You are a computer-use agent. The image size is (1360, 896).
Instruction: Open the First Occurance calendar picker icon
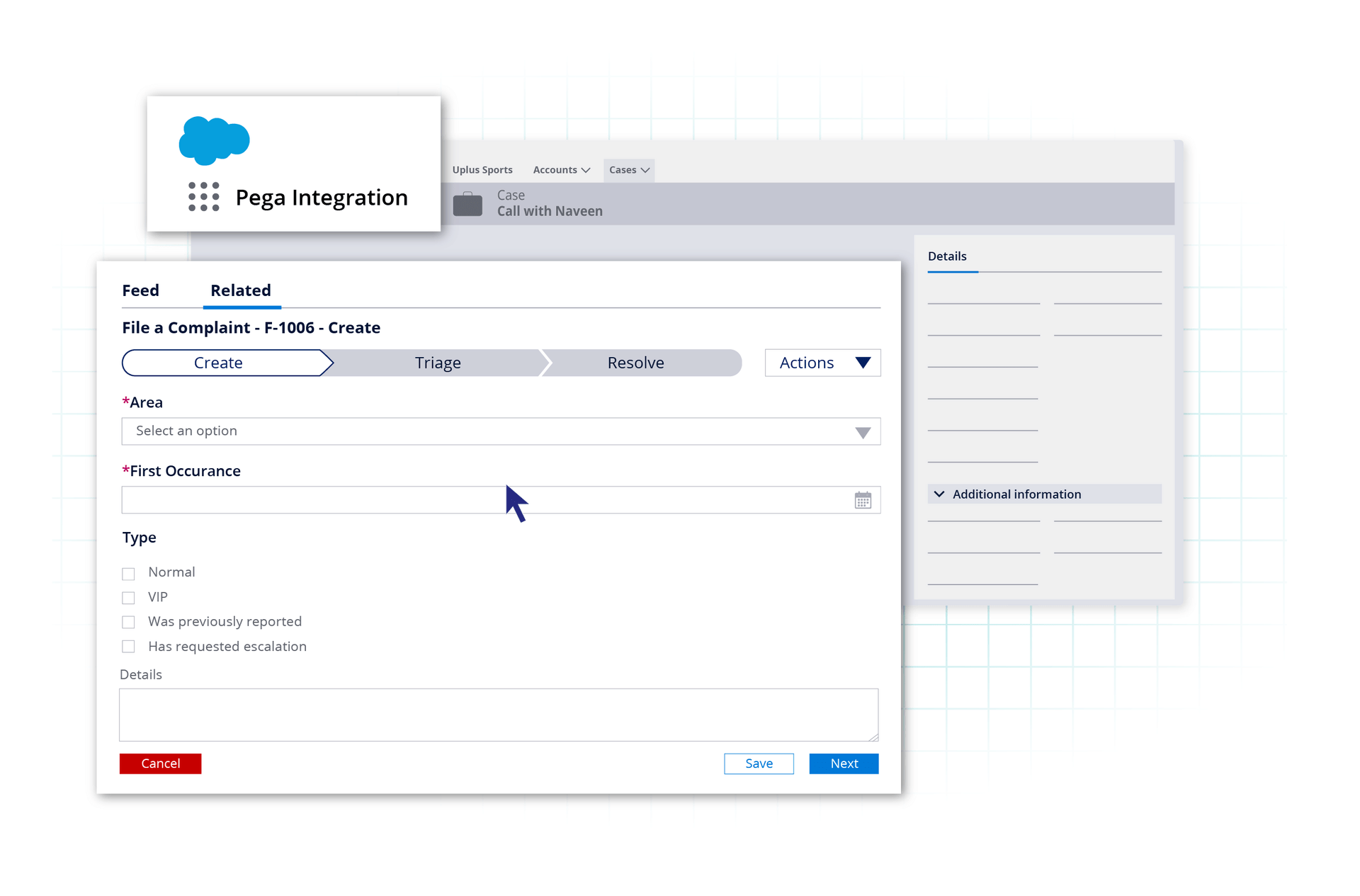coord(863,500)
